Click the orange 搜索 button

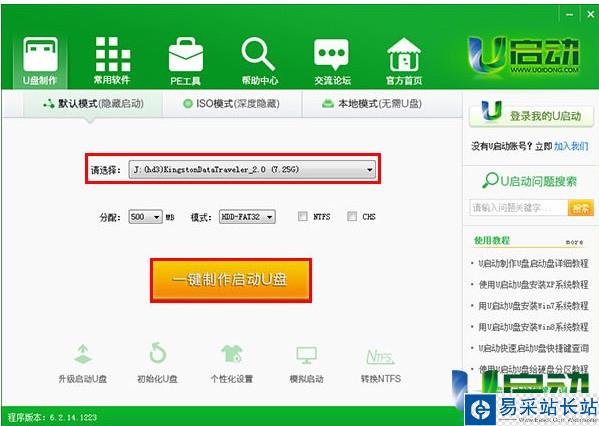tap(581, 208)
